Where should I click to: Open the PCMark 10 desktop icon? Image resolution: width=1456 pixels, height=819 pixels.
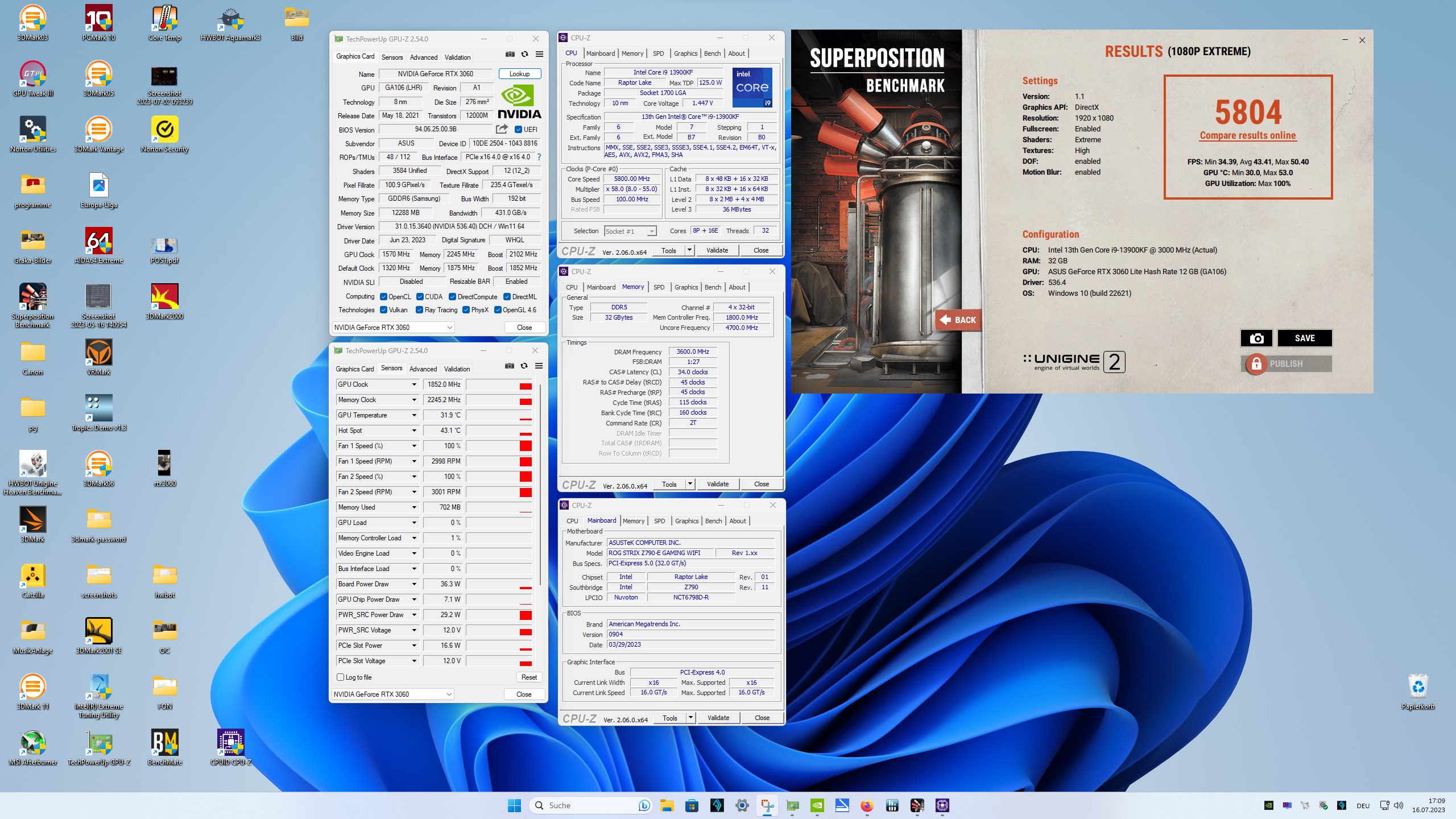pyautogui.click(x=98, y=23)
